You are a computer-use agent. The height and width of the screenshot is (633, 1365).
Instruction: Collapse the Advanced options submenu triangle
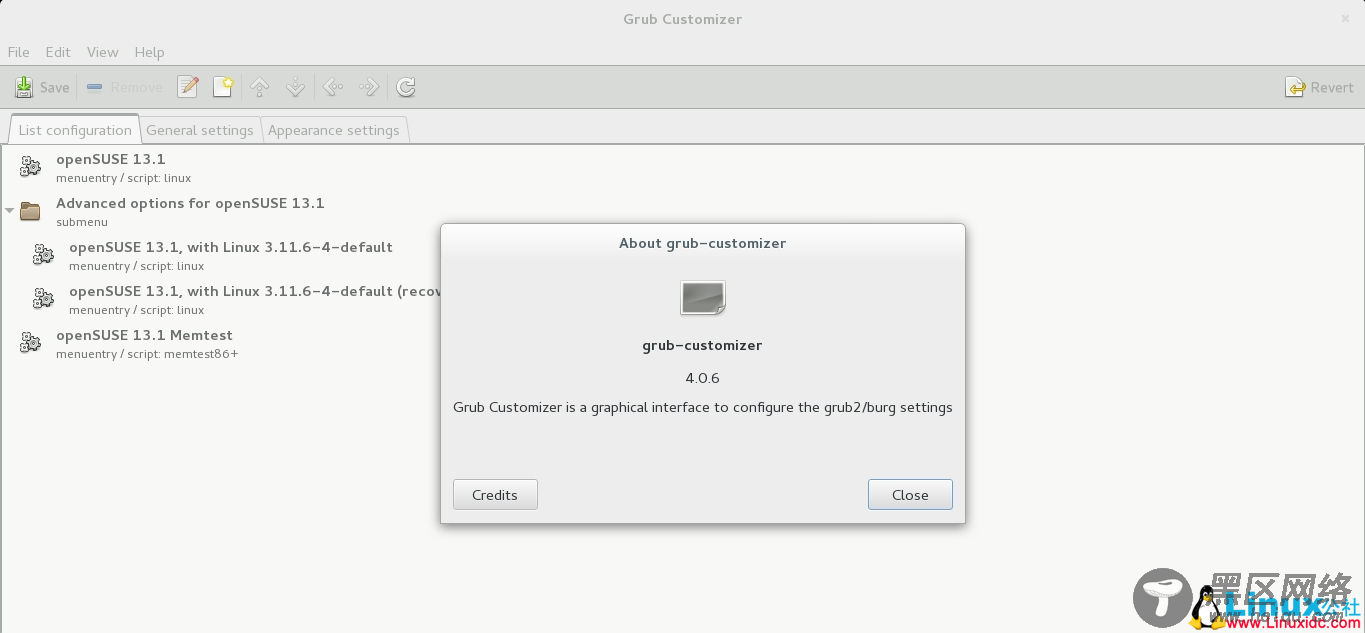pyautogui.click(x=9, y=211)
